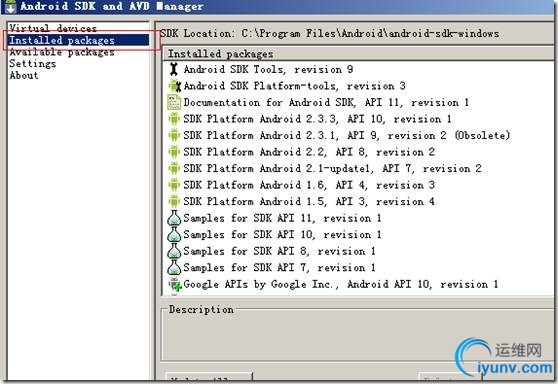The width and height of the screenshot is (558, 384).
Task: Click the android icon for Android 2.3.1 platform
Action: [x=174, y=135]
